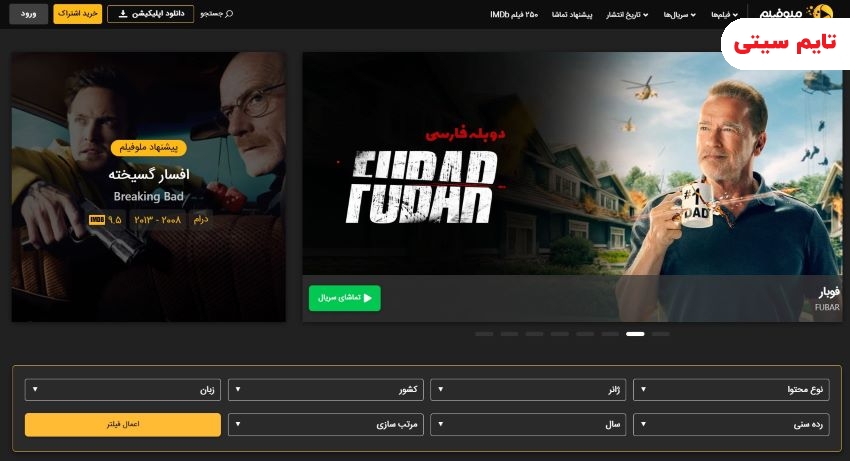Viewport: 850px width, 461px height.
Task: Click the پیشنهاد ملوفیلم badge
Action: (149, 148)
